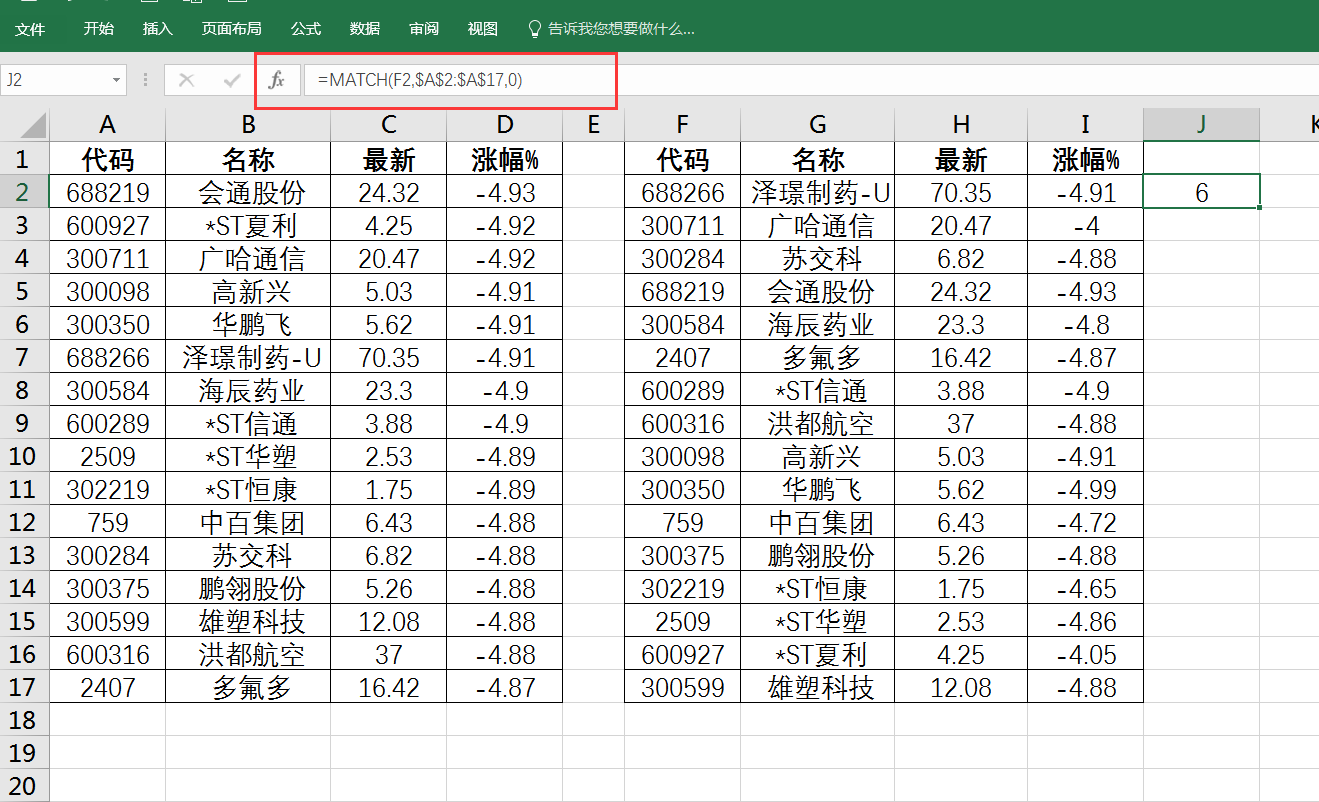
Task: Confirm the entry with checkmark icon
Action: [232, 80]
